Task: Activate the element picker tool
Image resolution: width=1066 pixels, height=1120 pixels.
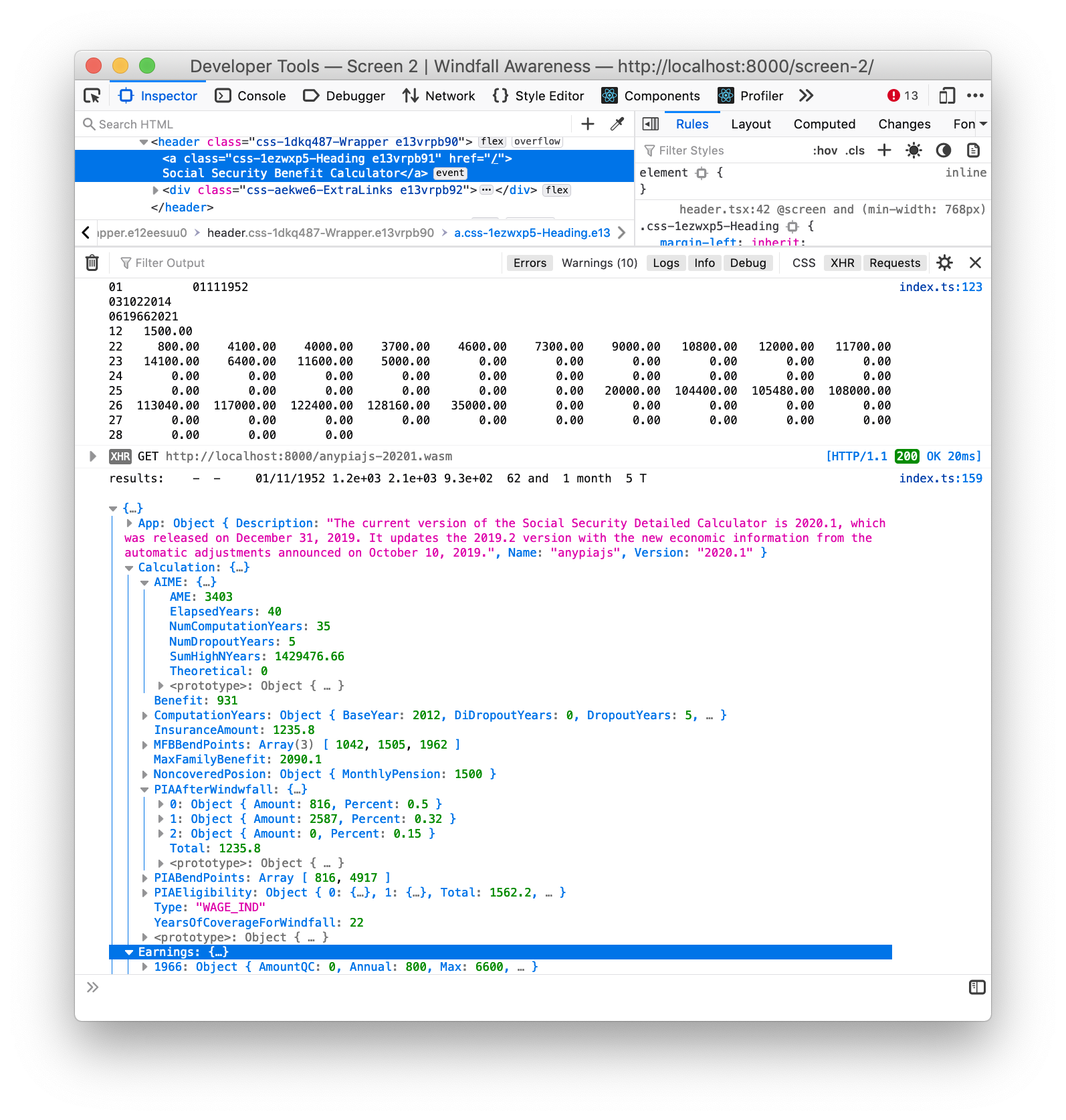Action: coord(92,96)
